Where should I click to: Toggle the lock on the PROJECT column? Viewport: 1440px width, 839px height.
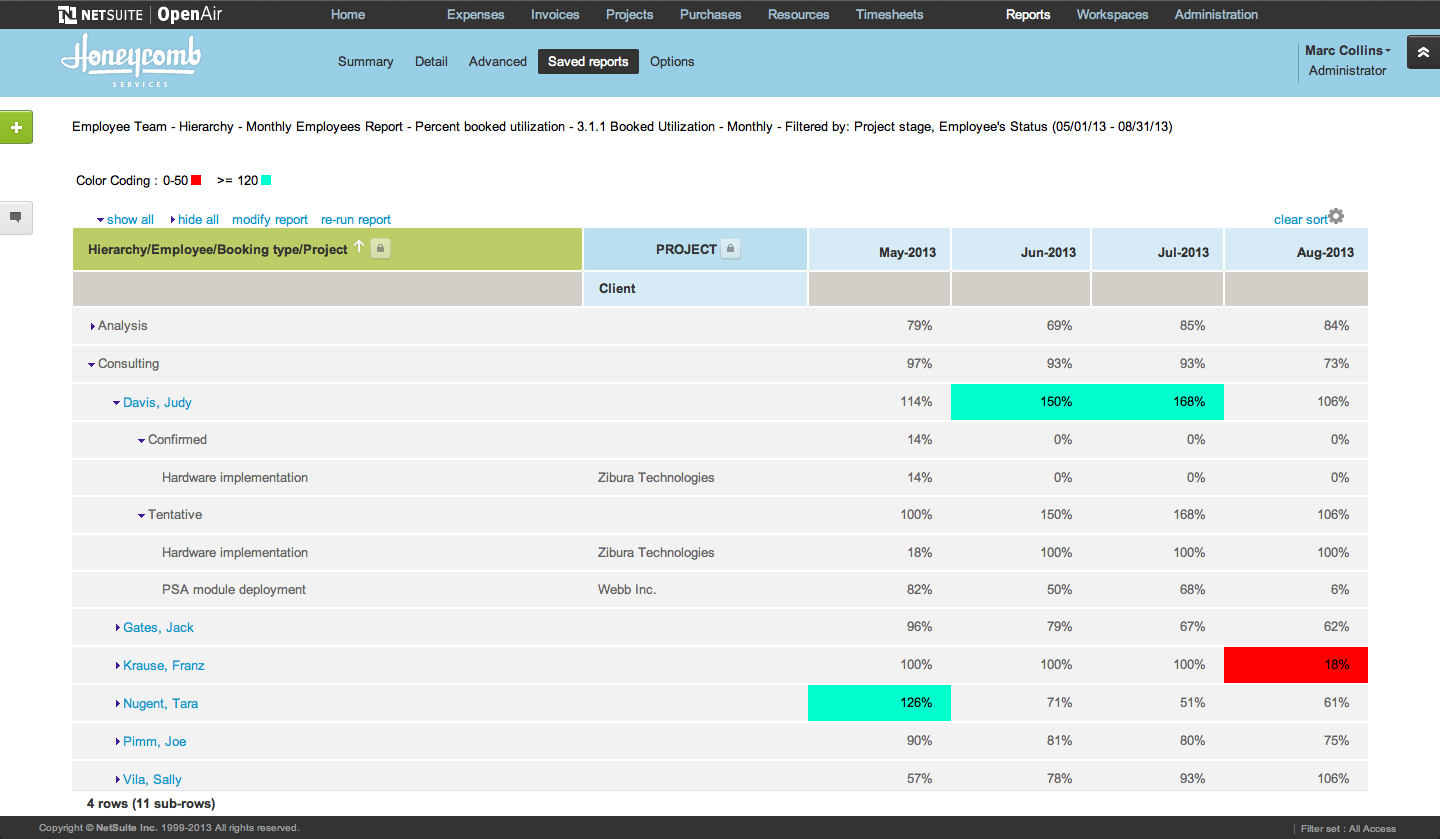point(731,248)
